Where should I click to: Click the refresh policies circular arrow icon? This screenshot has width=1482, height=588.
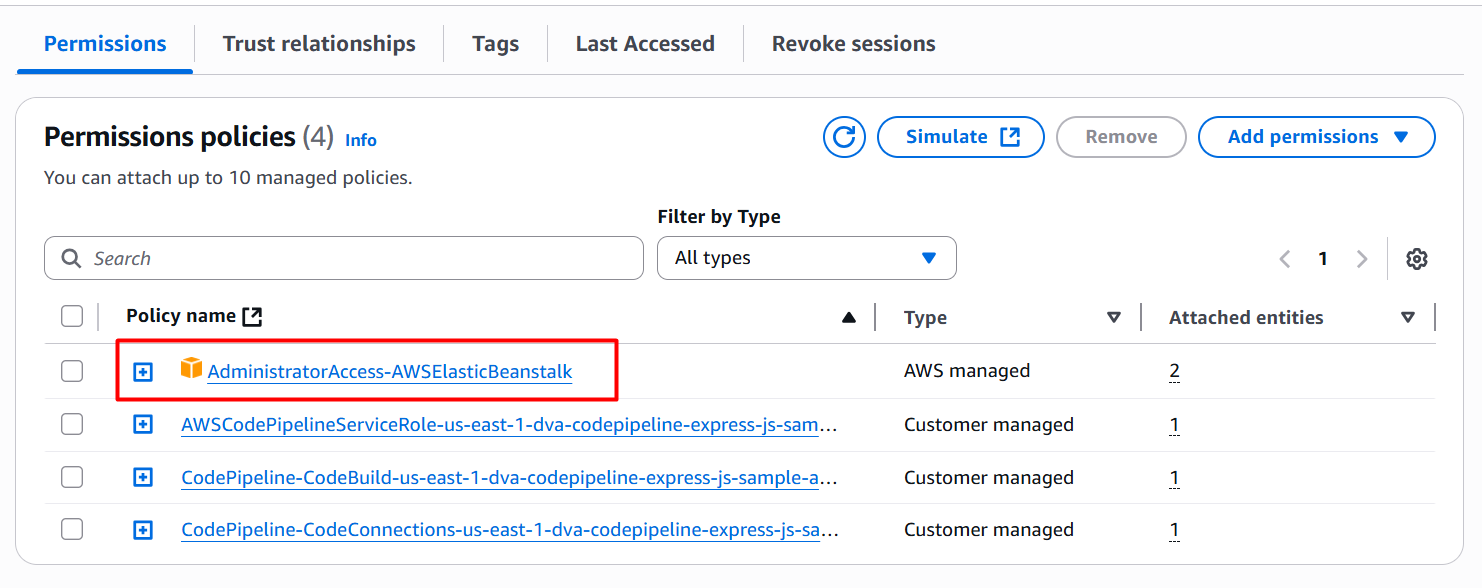click(x=844, y=137)
